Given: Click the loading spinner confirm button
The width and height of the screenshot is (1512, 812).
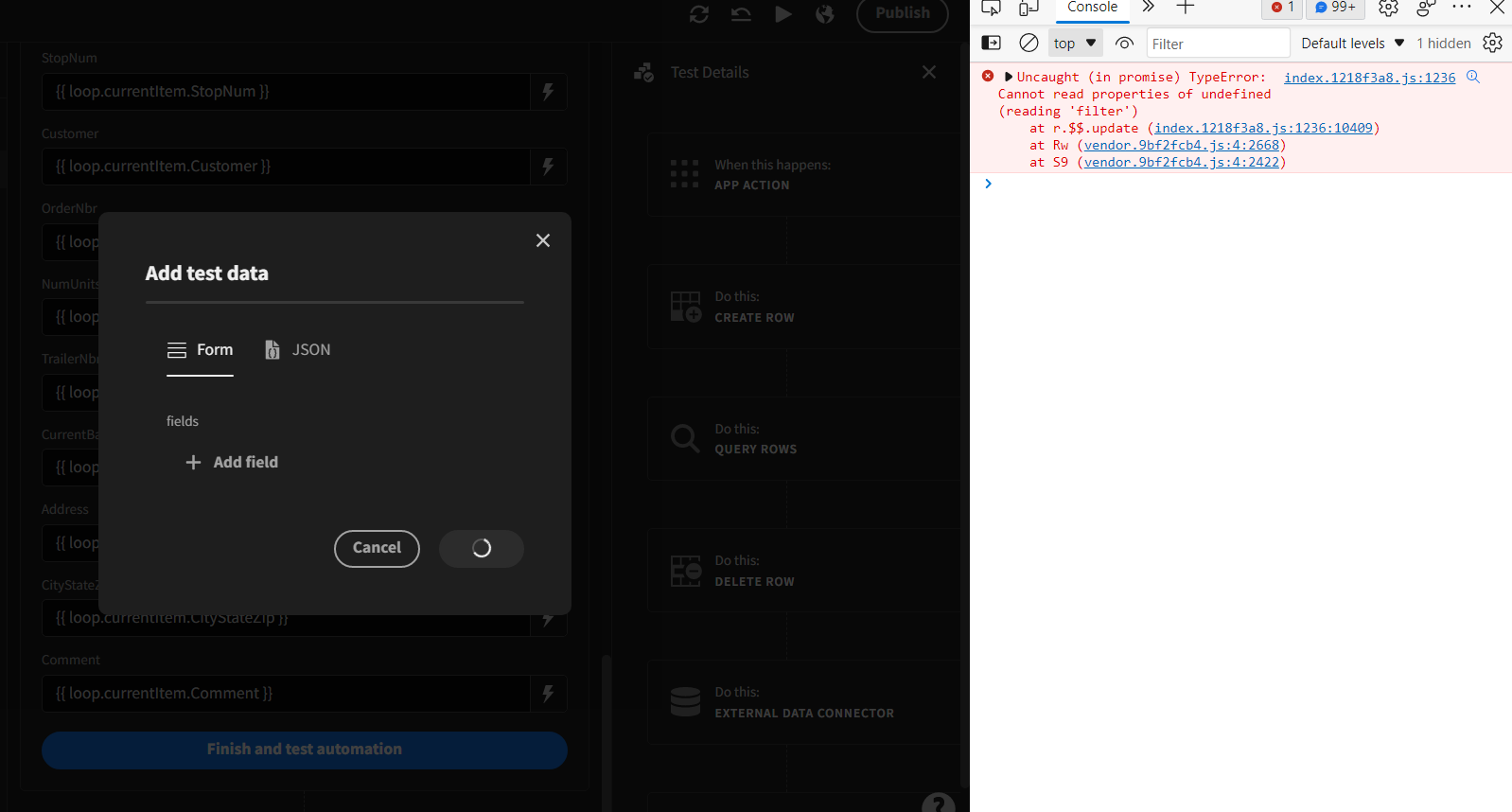Looking at the screenshot, I should point(482,548).
